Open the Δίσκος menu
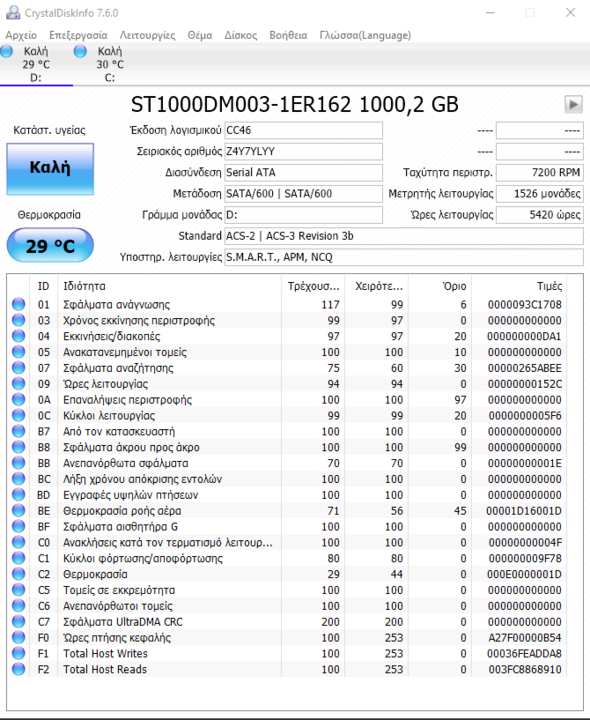 tap(241, 35)
